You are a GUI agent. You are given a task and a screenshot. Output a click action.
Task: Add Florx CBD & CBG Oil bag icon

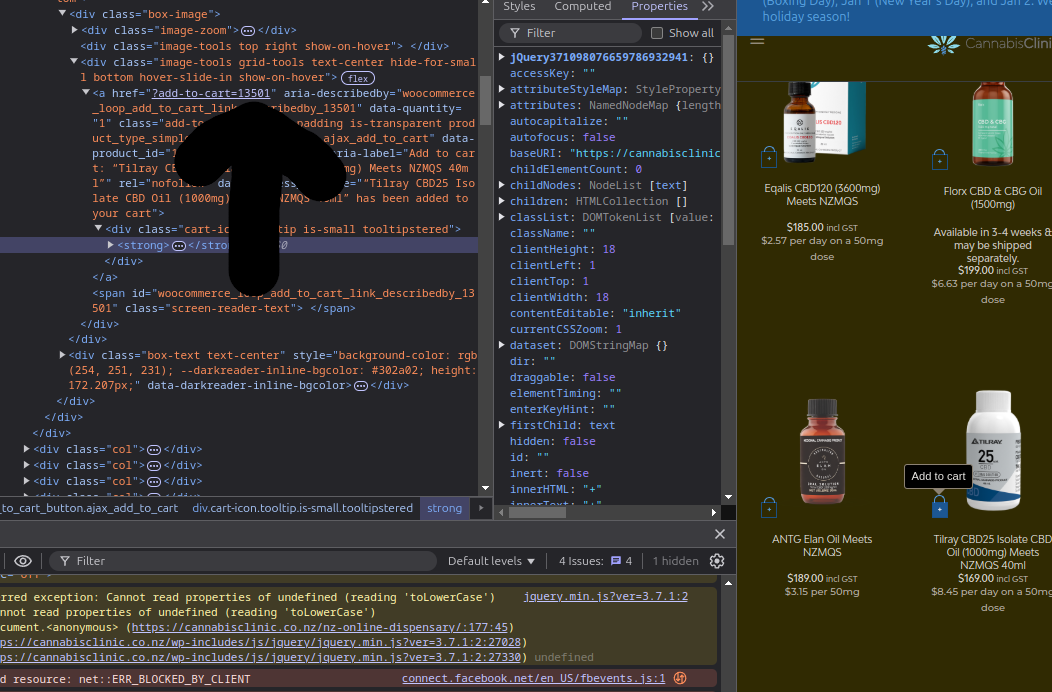(x=939, y=160)
